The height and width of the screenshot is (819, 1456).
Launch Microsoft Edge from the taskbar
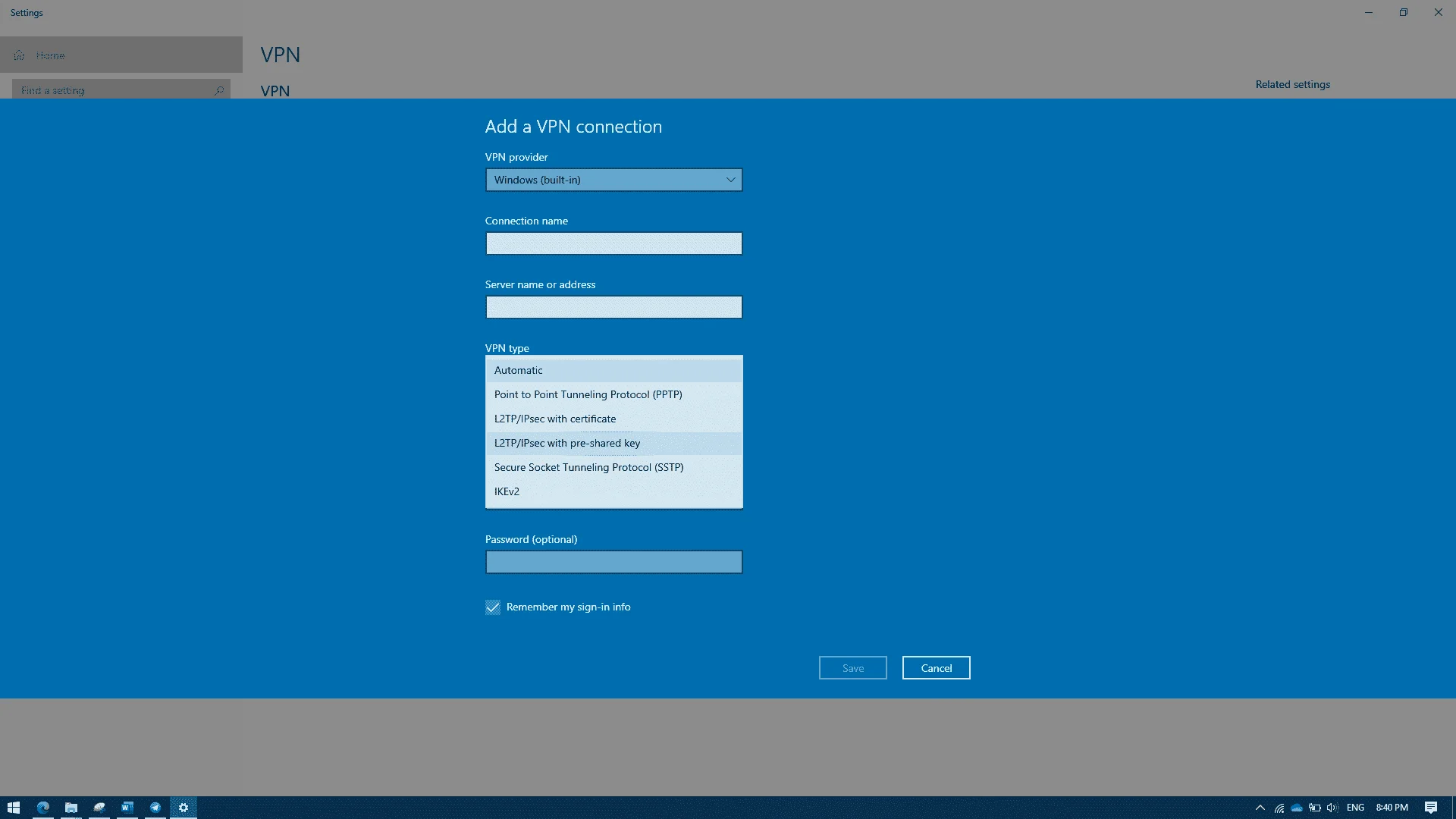pos(43,808)
